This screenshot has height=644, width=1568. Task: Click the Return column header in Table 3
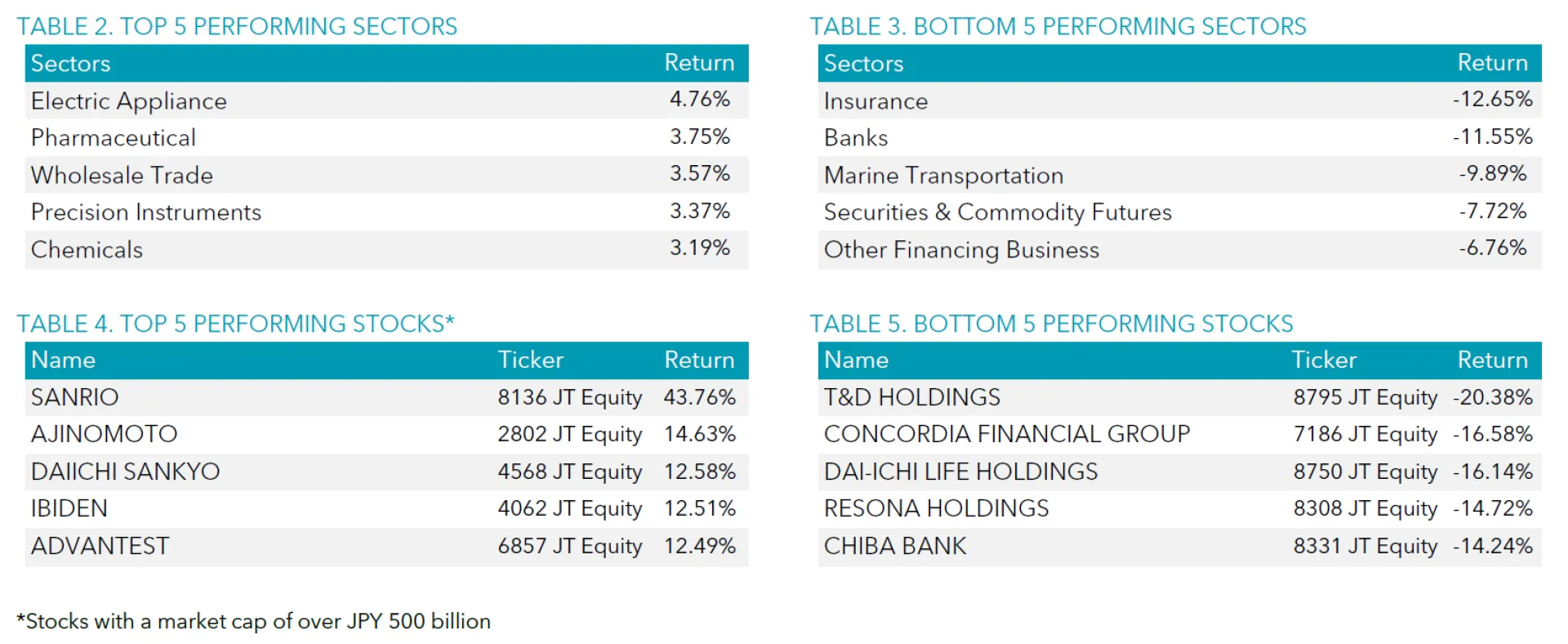(x=1492, y=63)
